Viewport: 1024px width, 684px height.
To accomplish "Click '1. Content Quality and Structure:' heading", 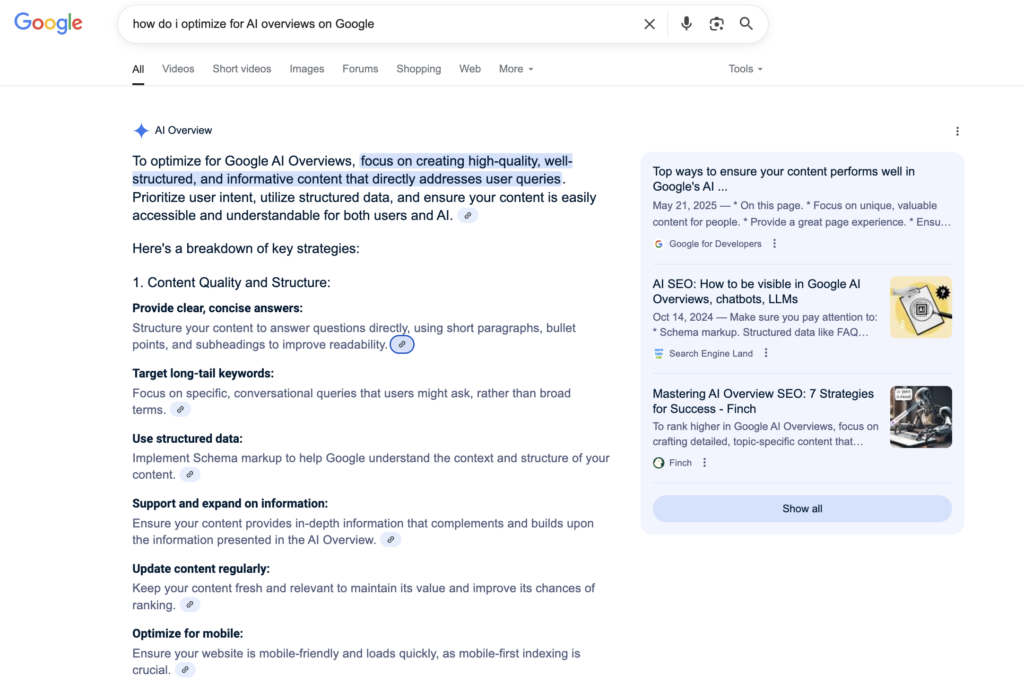I will coord(231,282).
